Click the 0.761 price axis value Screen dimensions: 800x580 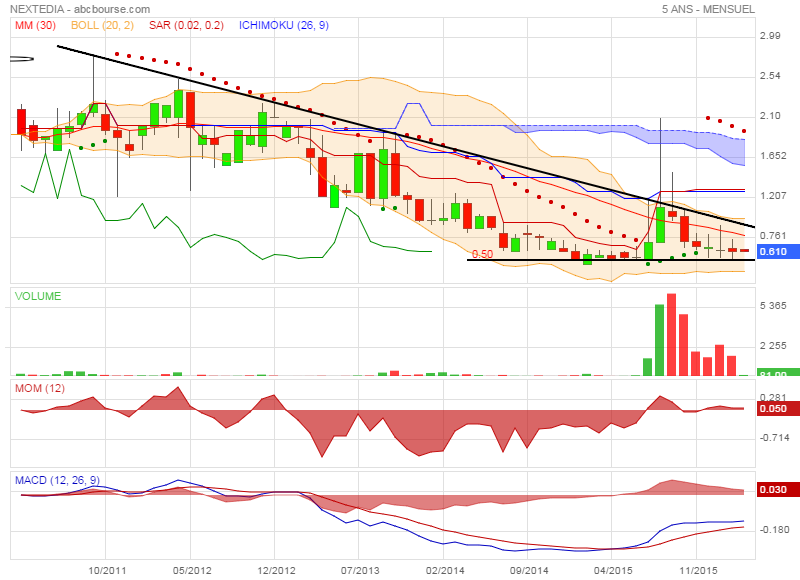click(x=773, y=236)
